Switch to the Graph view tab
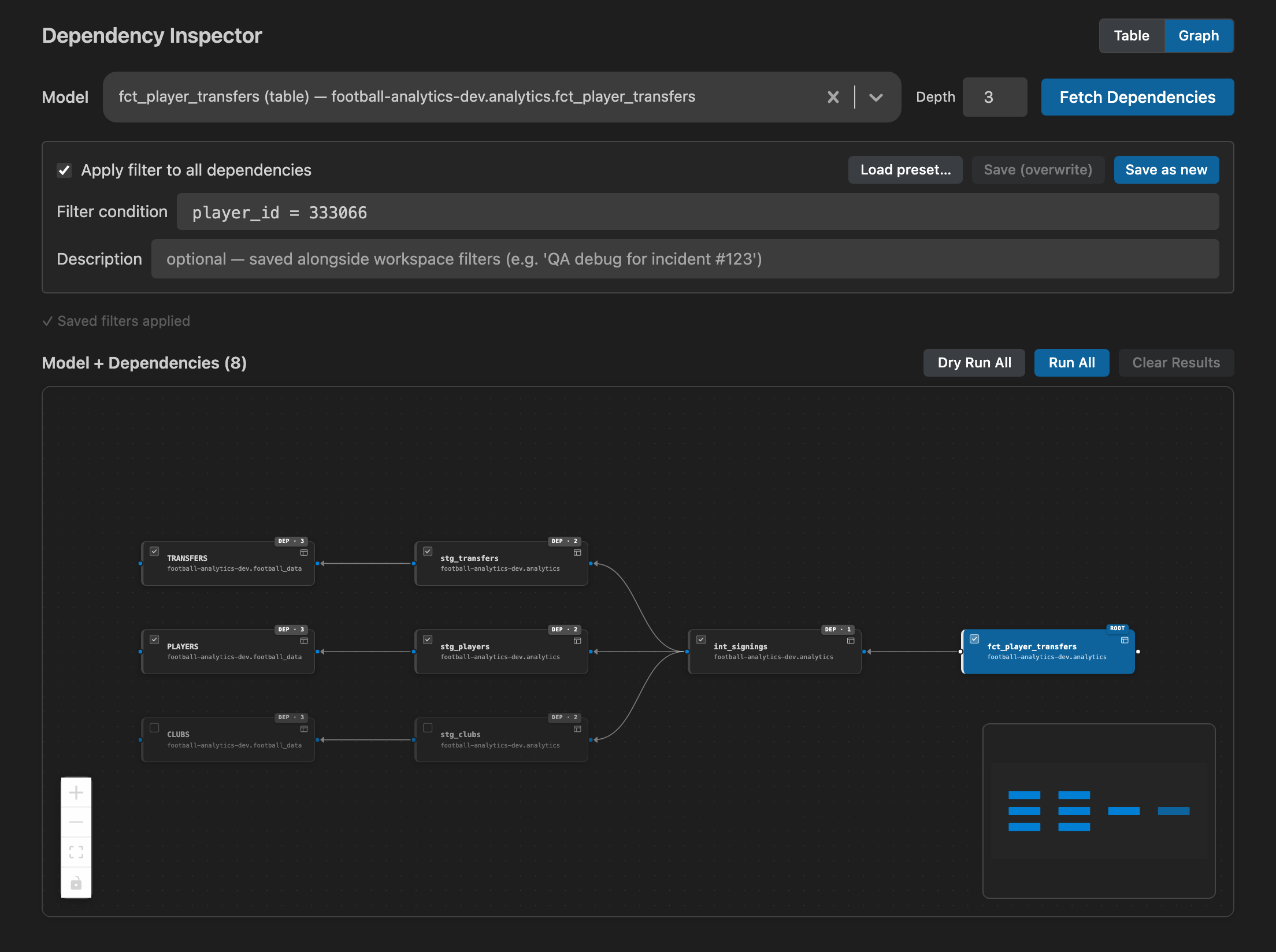This screenshot has height=952, width=1276. pyautogui.click(x=1199, y=36)
